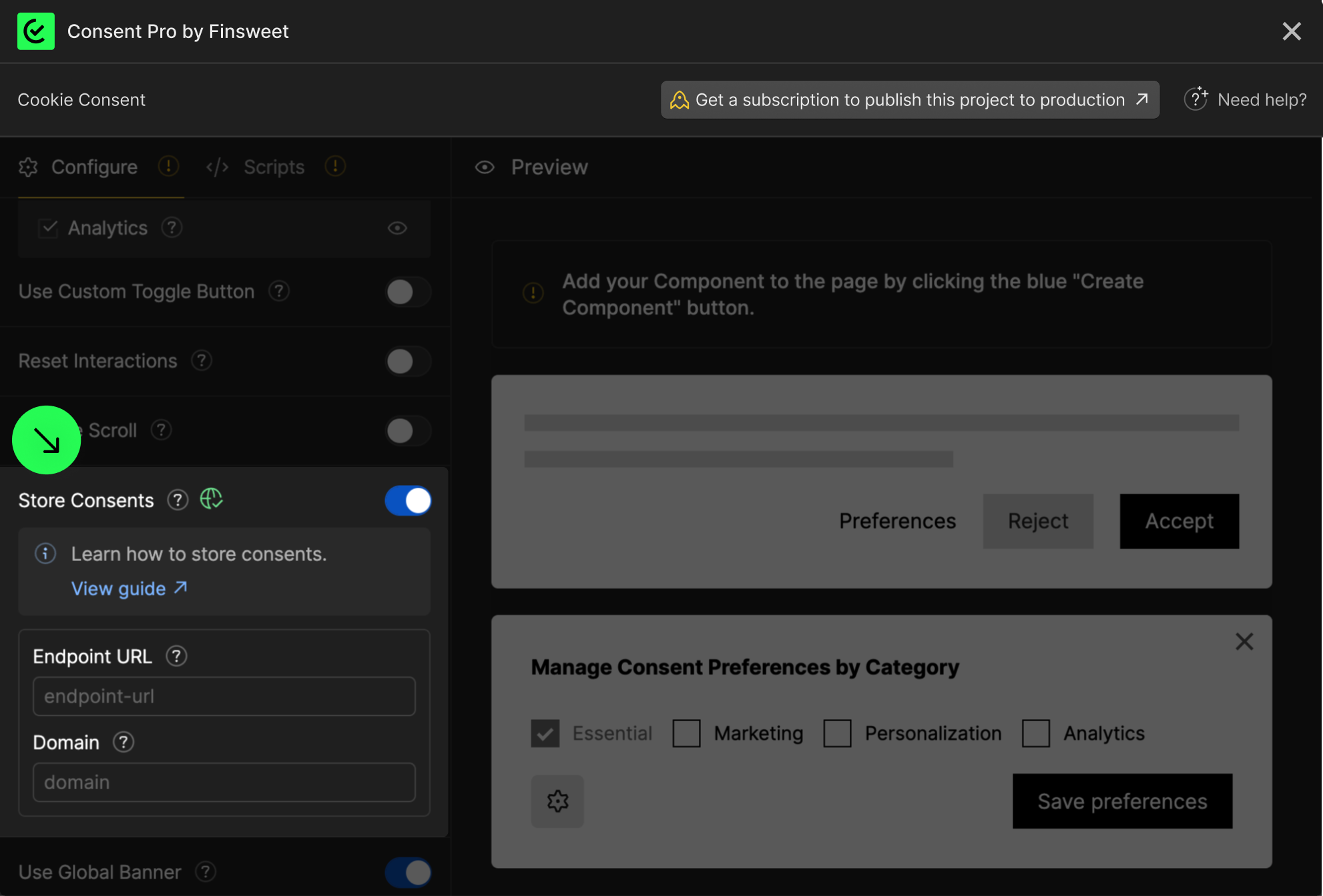Toggle the Essential checkbox in preview

(x=545, y=733)
